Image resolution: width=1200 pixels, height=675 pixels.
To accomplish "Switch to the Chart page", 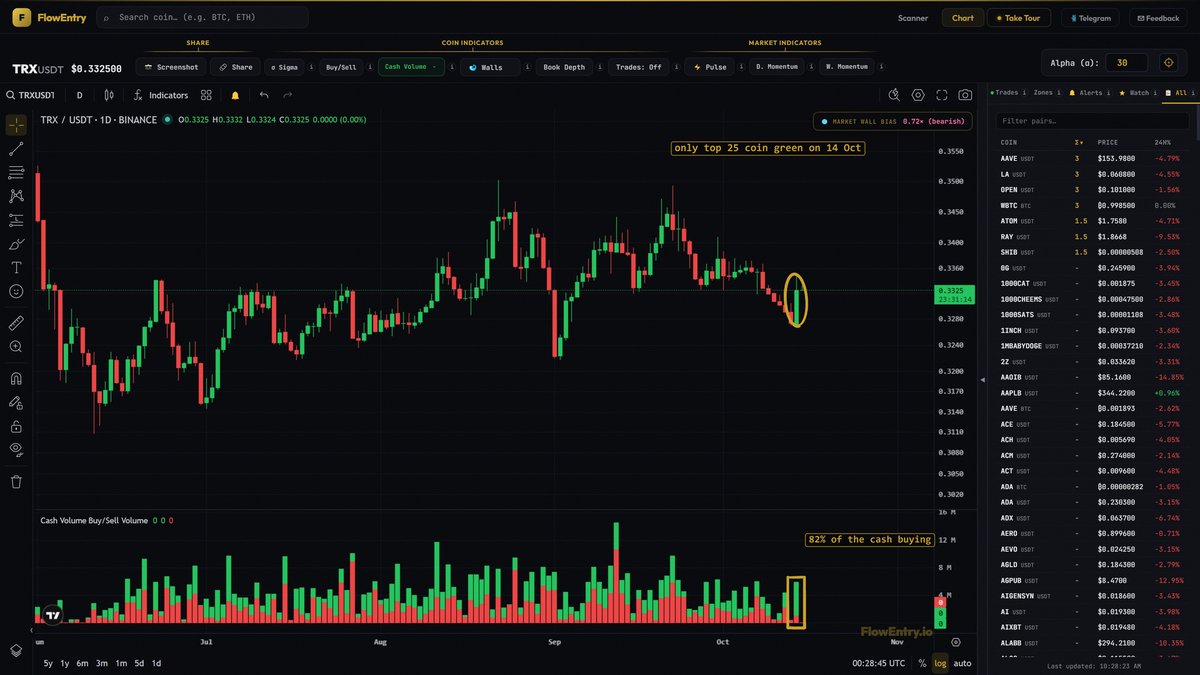I will click(x=963, y=18).
